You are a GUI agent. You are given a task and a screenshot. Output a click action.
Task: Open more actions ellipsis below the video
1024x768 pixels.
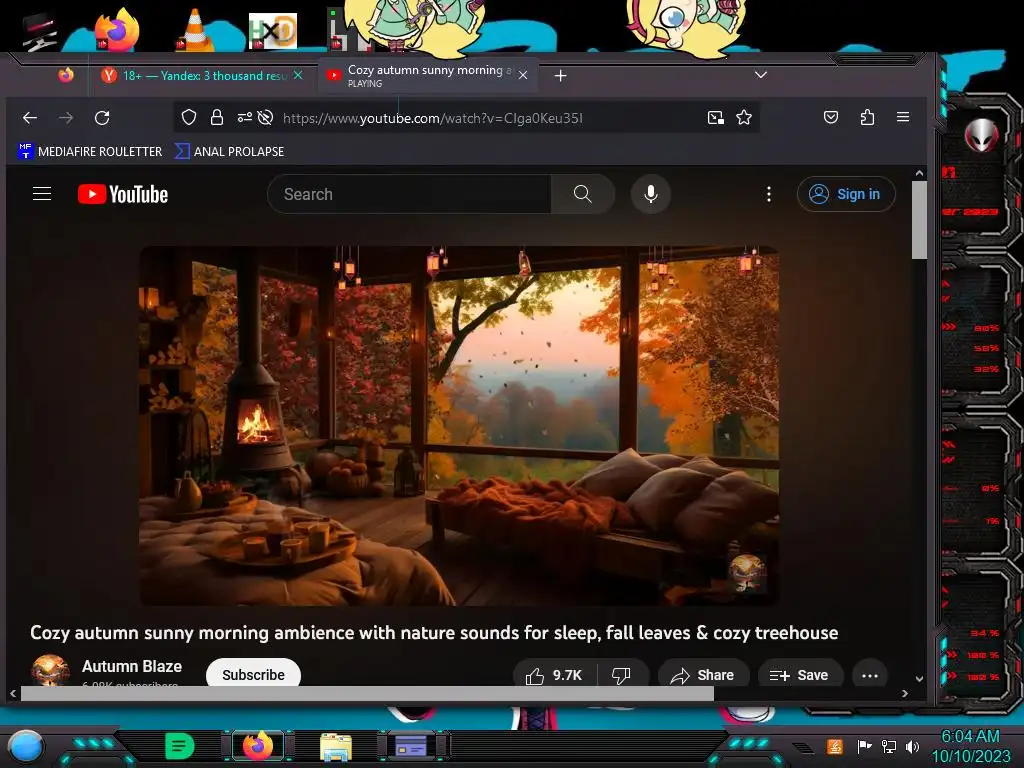click(x=870, y=675)
